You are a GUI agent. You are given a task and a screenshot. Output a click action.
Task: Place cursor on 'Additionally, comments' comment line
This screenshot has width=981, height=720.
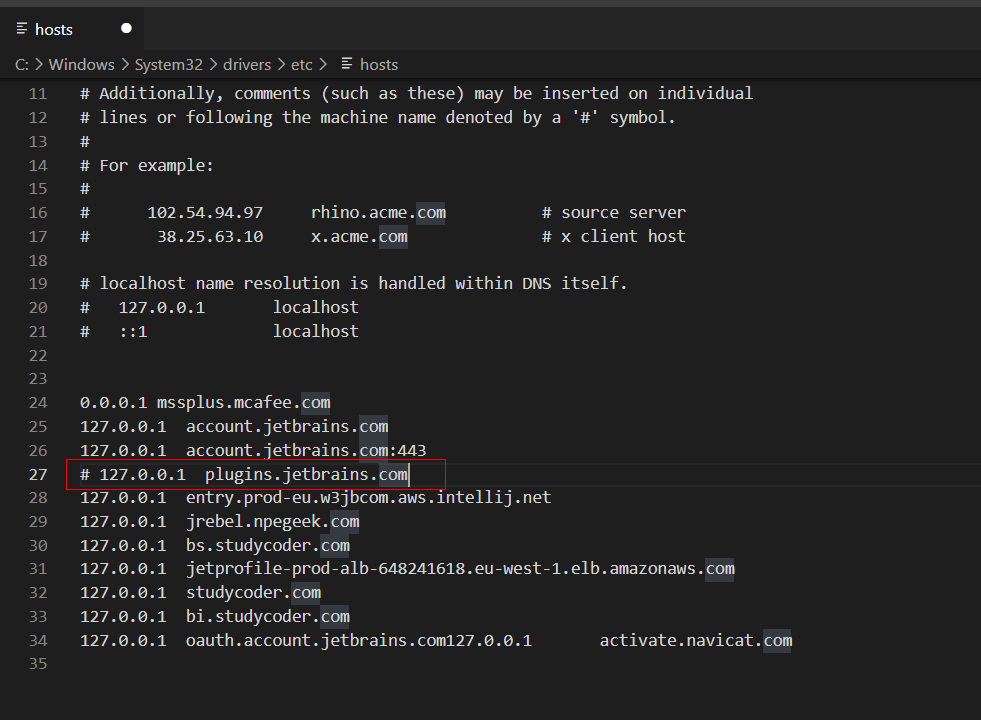pyautogui.click(x=417, y=94)
